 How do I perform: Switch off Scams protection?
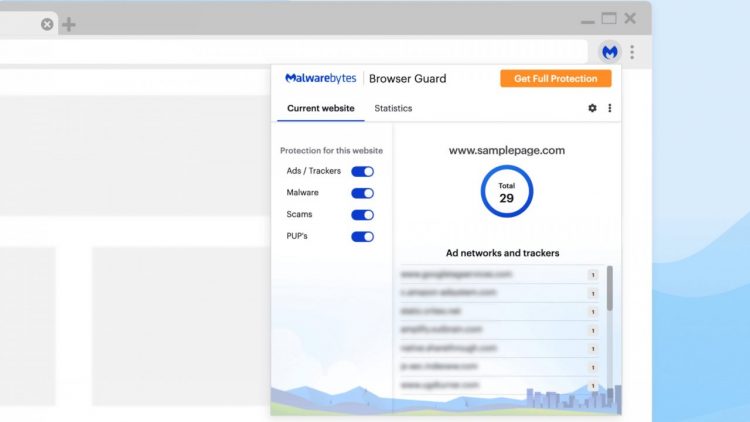(x=363, y=215)
